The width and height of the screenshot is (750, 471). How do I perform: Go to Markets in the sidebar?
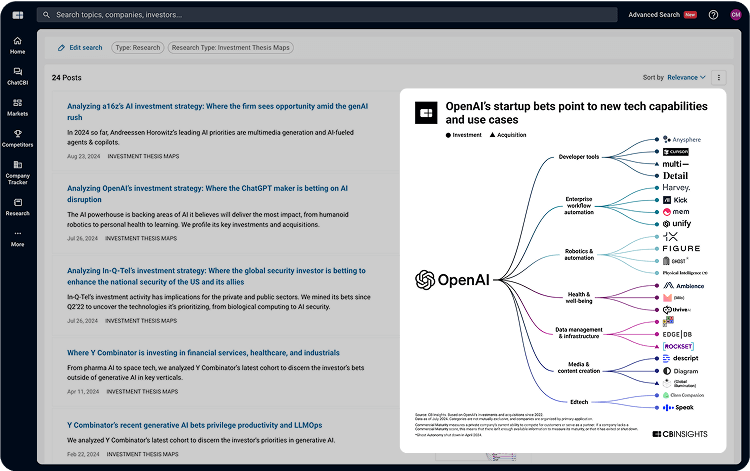click(x=17, y=107)
